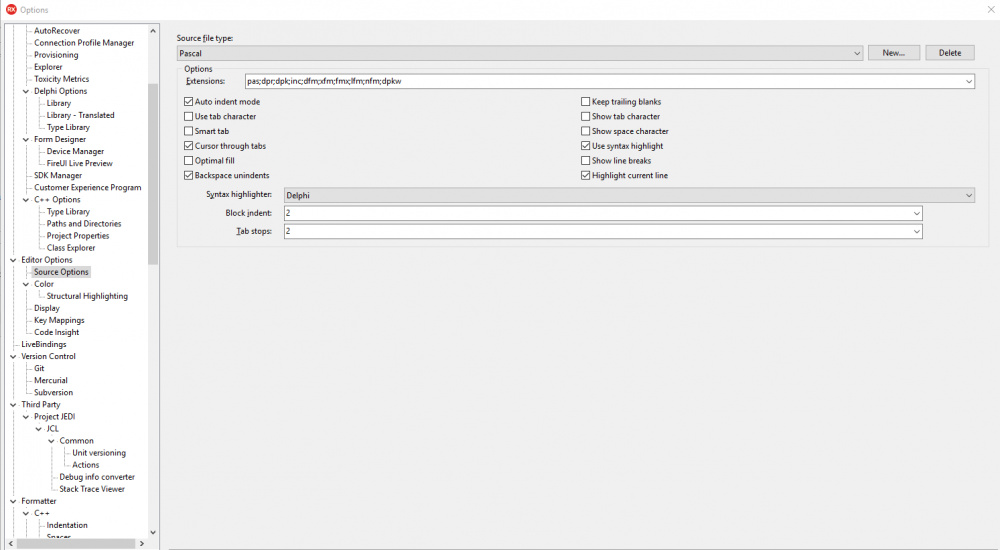
Task: Collapse the Delphi Options tree node
Action: [26, 91]
